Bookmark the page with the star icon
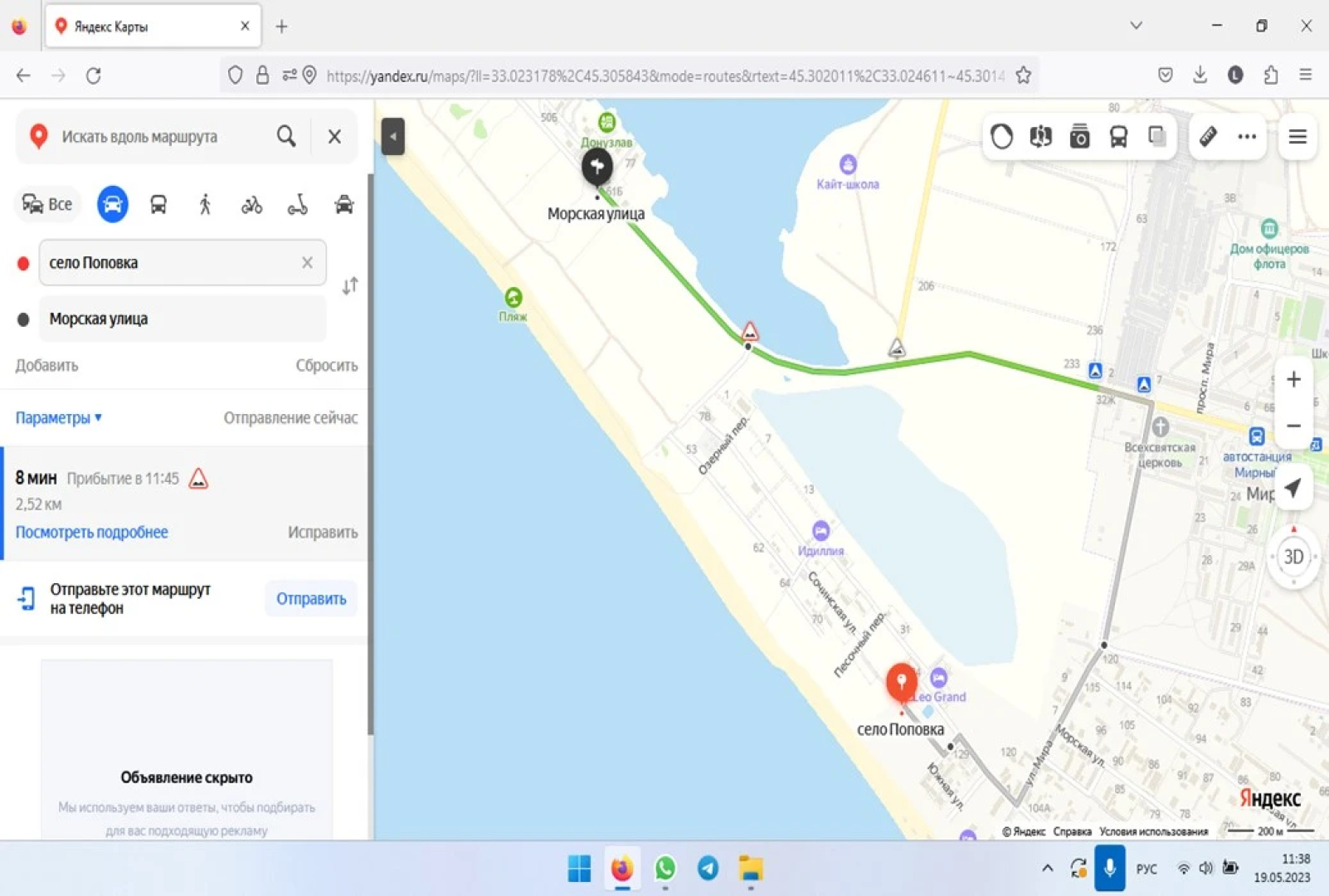This screenshot has height=896, width=1329. (1024, 75)
